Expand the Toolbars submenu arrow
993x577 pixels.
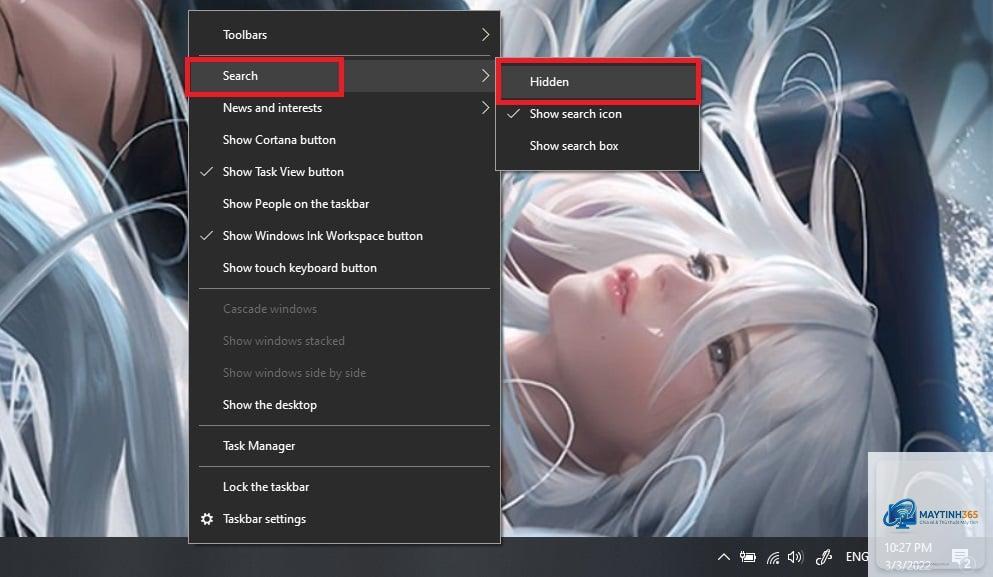pos(485,35)
